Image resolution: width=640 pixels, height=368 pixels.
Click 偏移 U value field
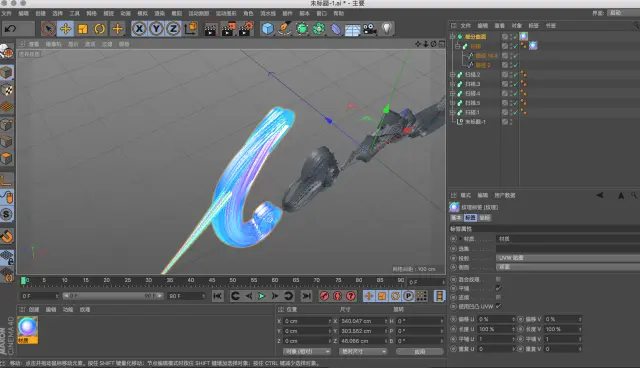tap(496, 319)
